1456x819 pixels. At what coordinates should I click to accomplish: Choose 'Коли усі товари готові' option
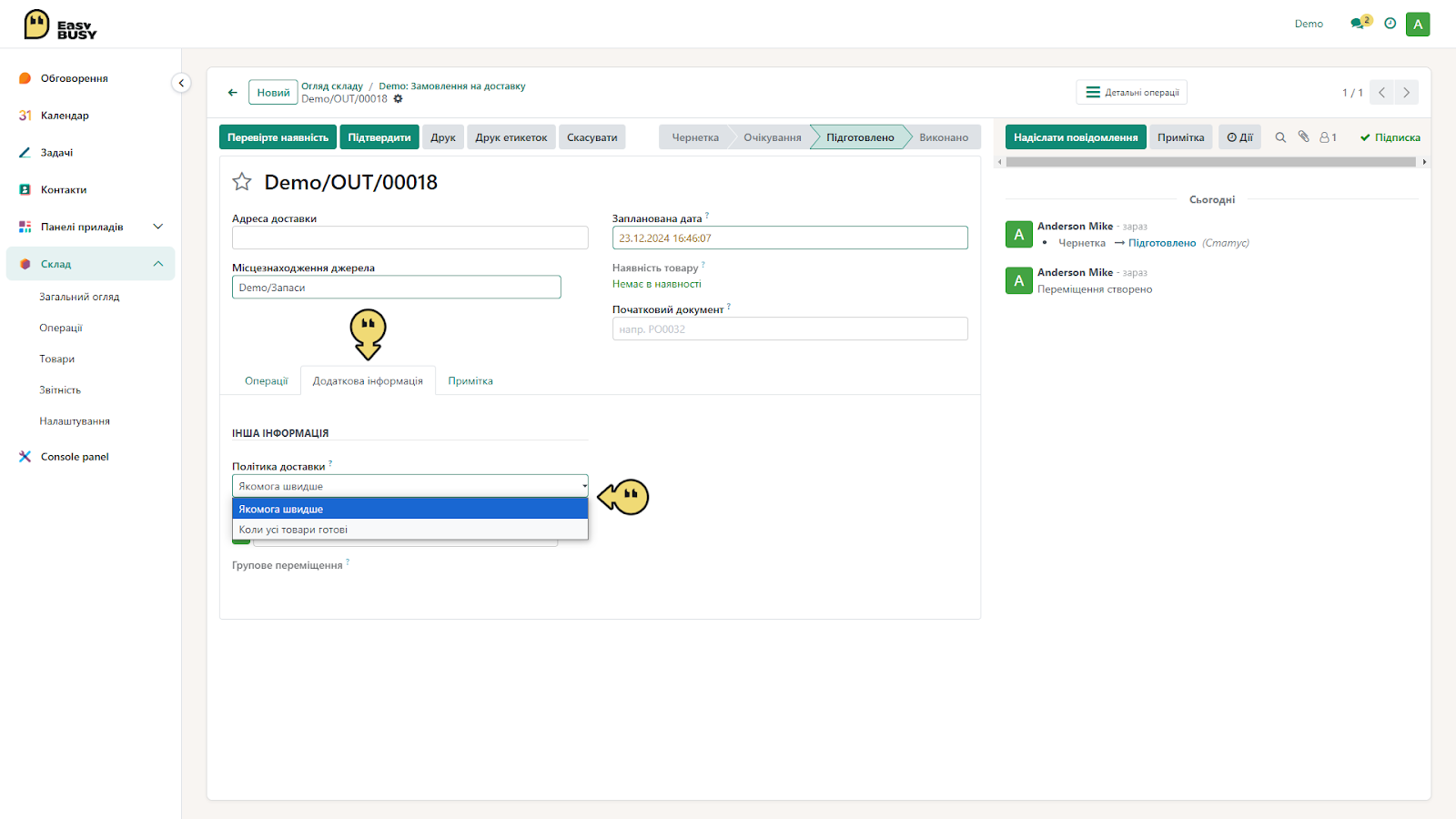point(410,530)
